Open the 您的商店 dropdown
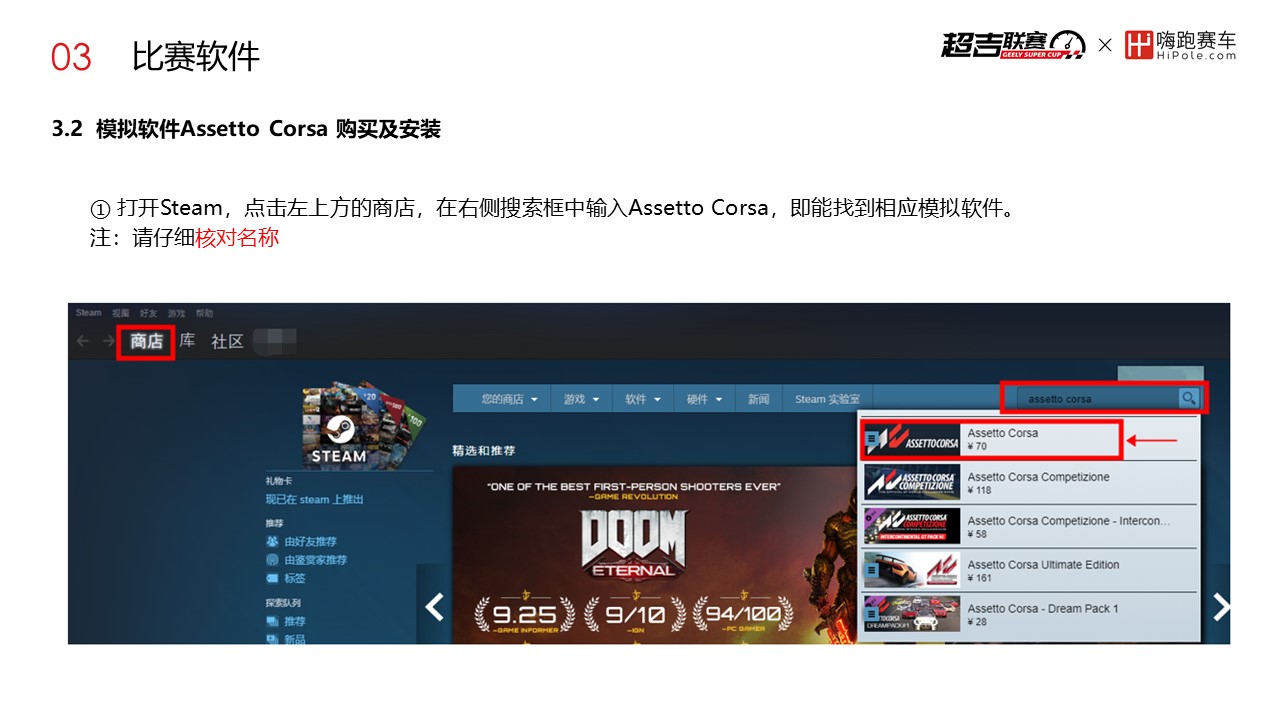The width and height of the screenshot is (1280, 720). pos(509,399)
